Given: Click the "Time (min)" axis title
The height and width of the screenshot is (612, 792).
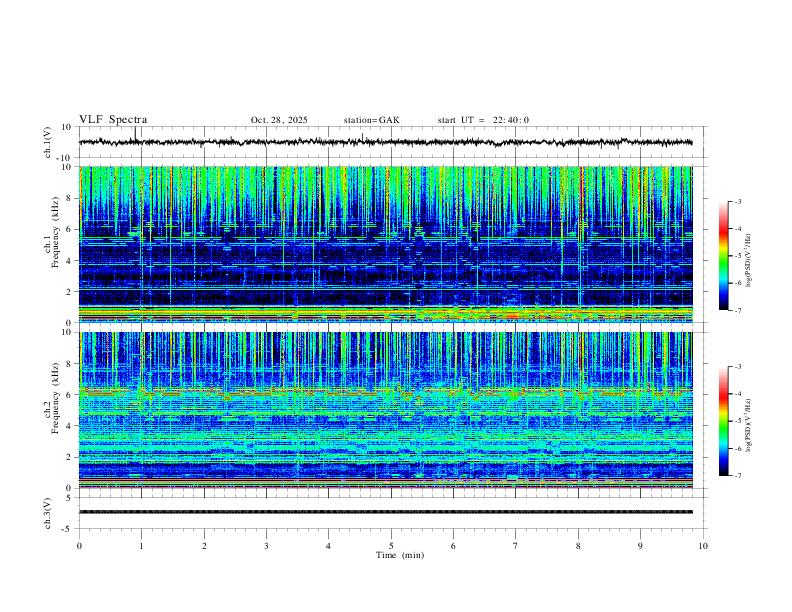Looking at the screenshot, I should pos(400,555).
